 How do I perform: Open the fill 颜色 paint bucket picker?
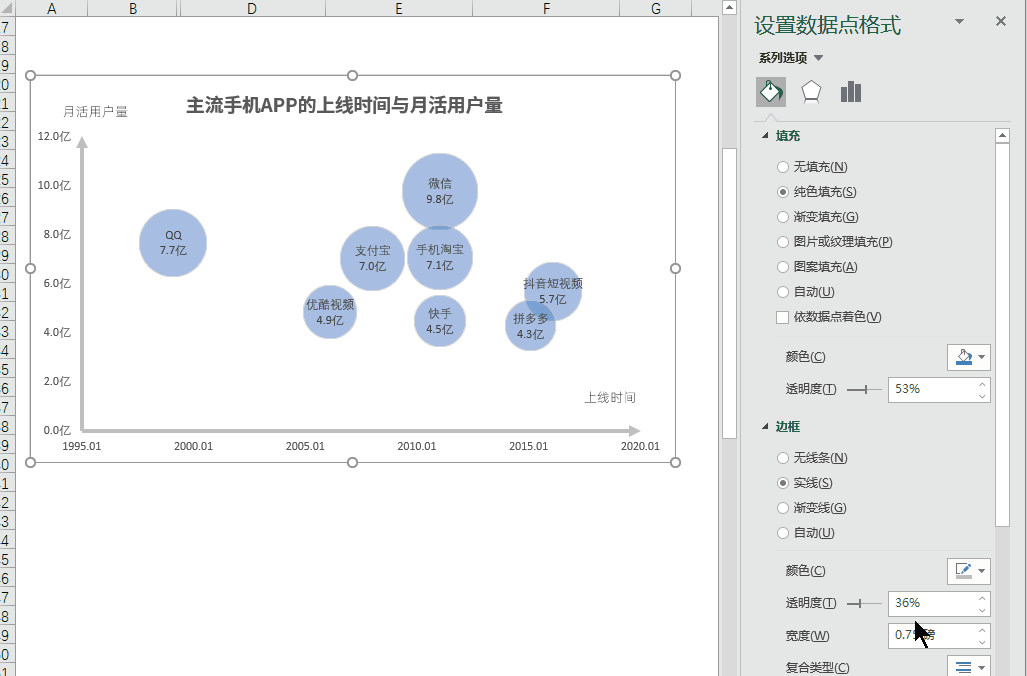[x=969, y=358]
